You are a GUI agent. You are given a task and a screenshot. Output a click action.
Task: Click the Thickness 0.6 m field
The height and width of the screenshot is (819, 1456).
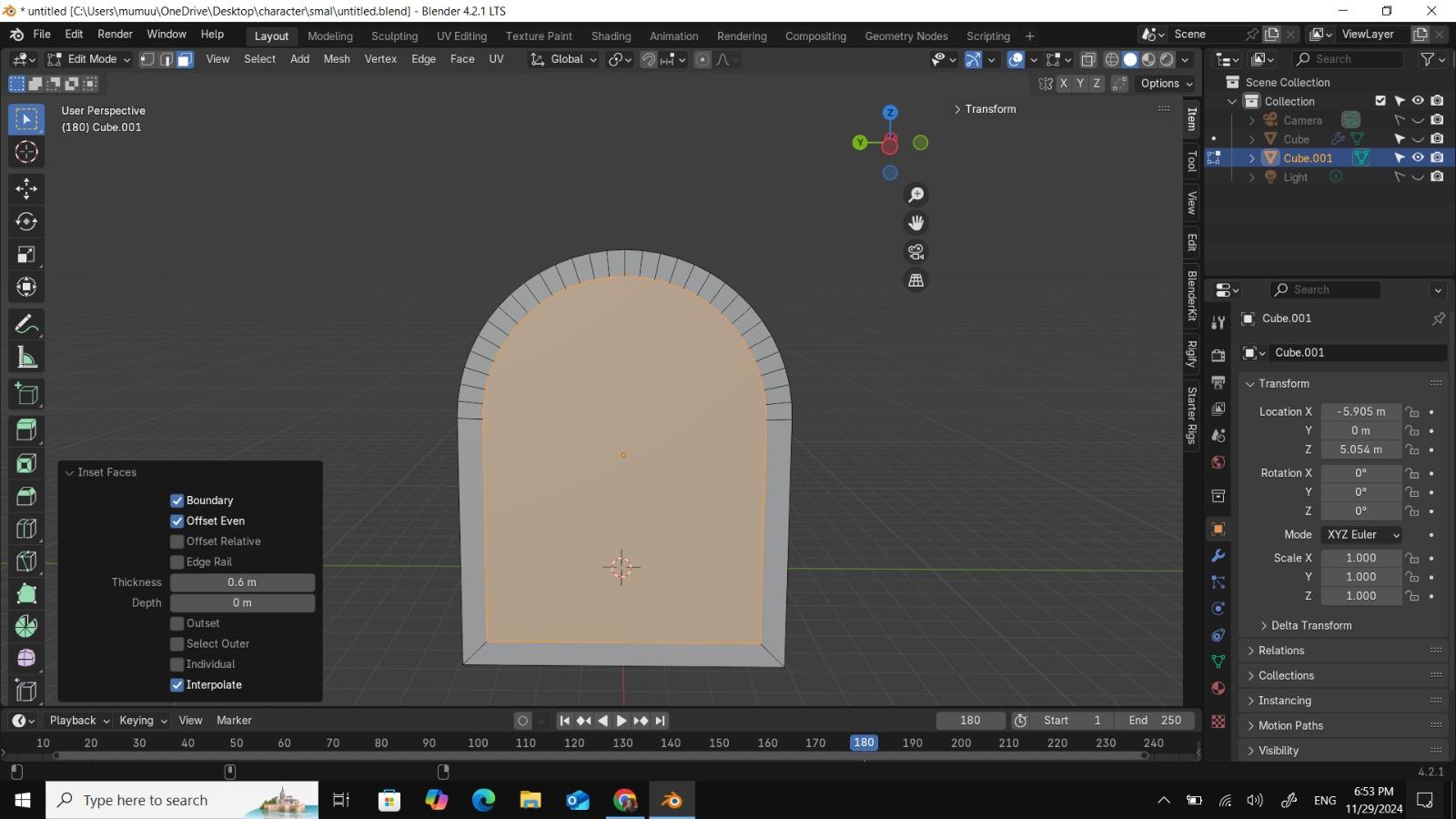click(242, 582)
